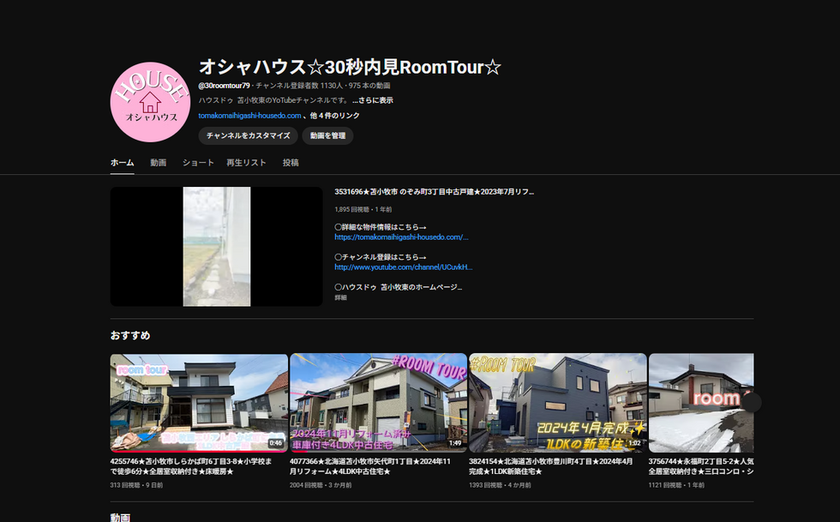Viewport: 840px width, 522px height.
Task: Play the featured video in the player
Action: tap(216, 246)
